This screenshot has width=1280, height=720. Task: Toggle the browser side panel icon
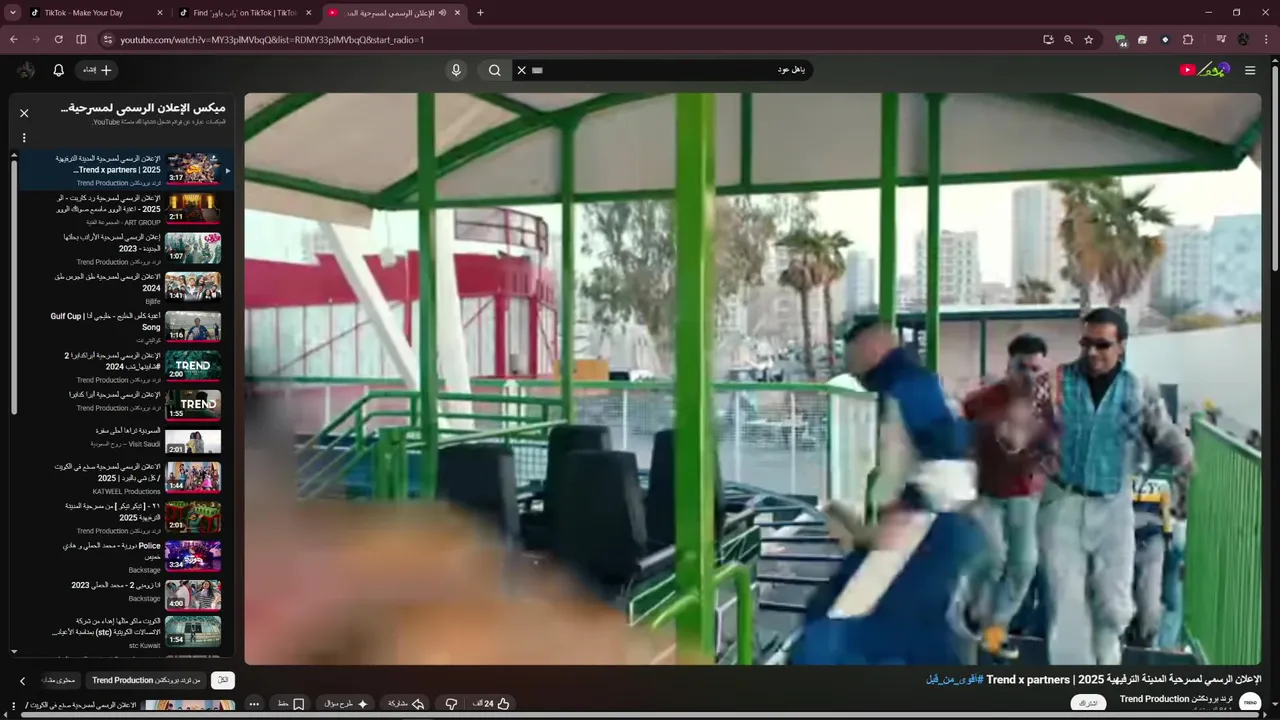(81, 40)
